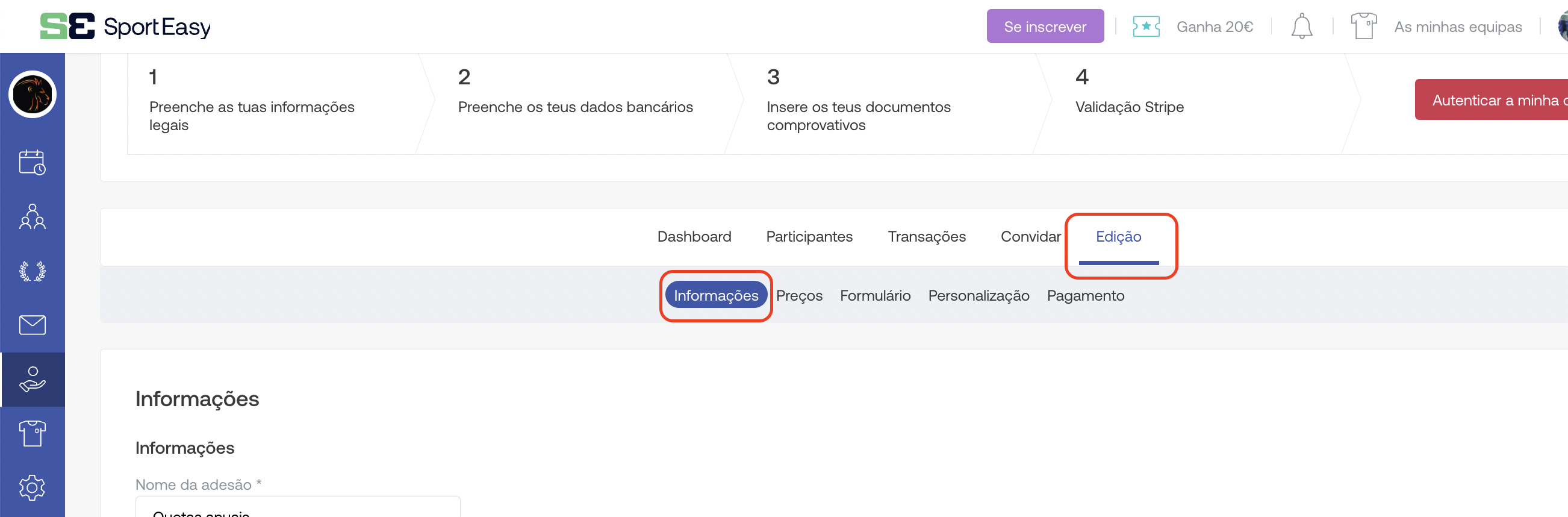Open the settings gear sidebar icon
This screenshot has width=1568, height=517.
tap(33, 487)
